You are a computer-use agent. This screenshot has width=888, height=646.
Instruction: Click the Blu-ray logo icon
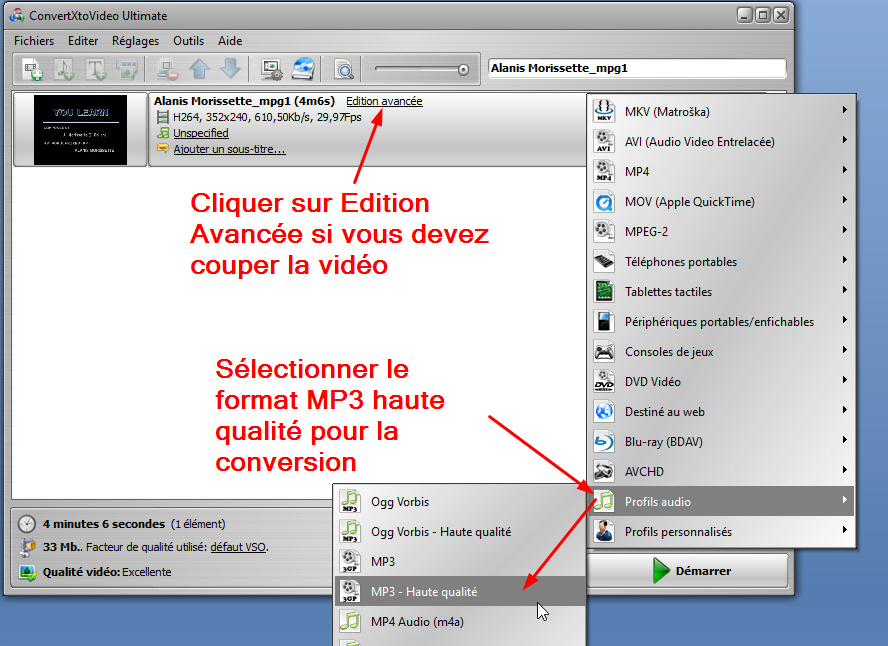[604, 441]
